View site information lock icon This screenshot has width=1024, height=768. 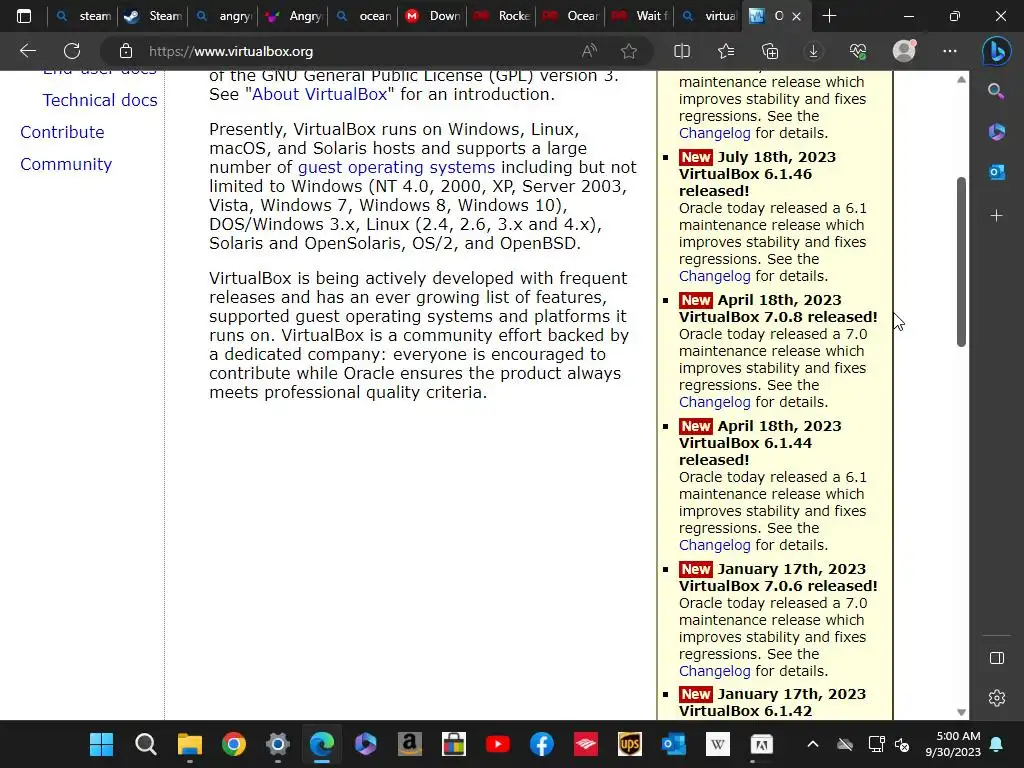[x=125, y=51]
